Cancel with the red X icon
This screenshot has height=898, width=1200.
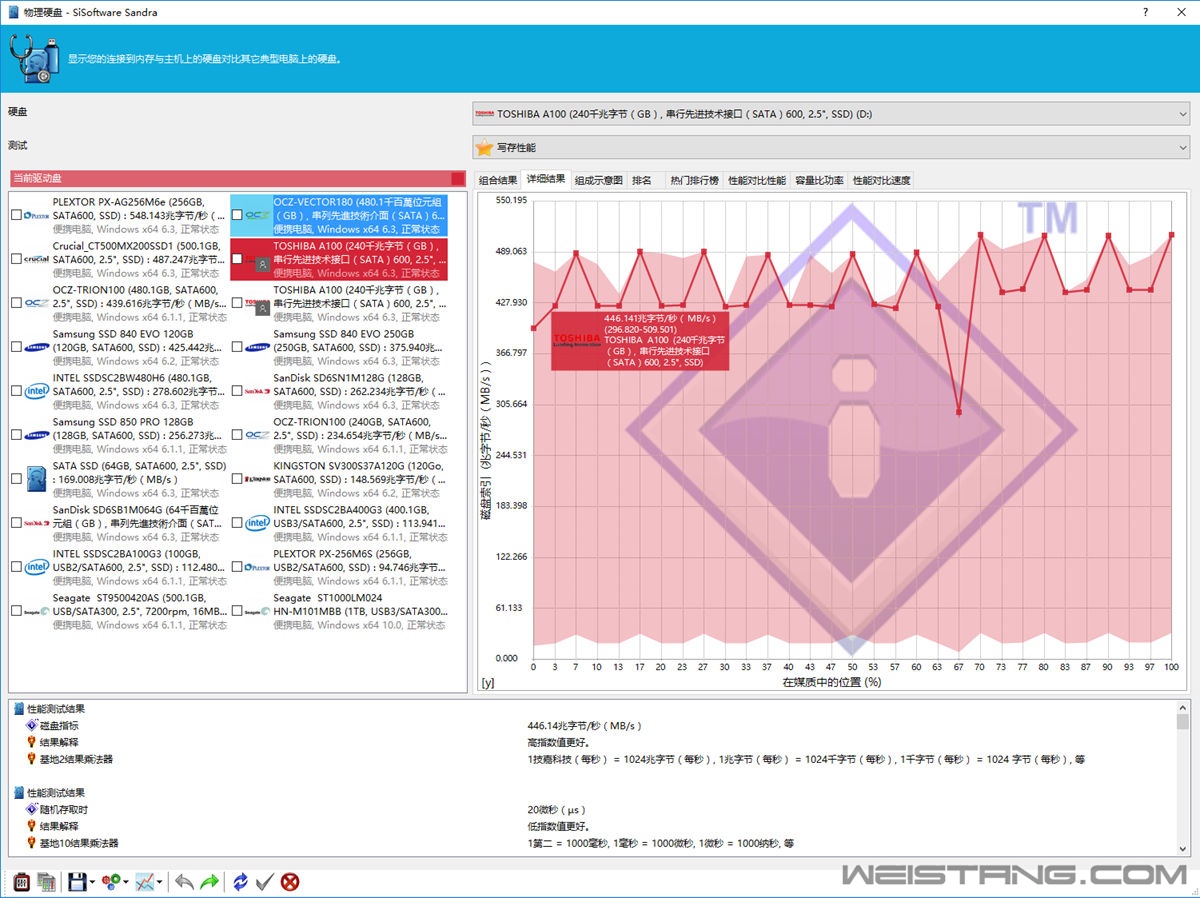290,882
